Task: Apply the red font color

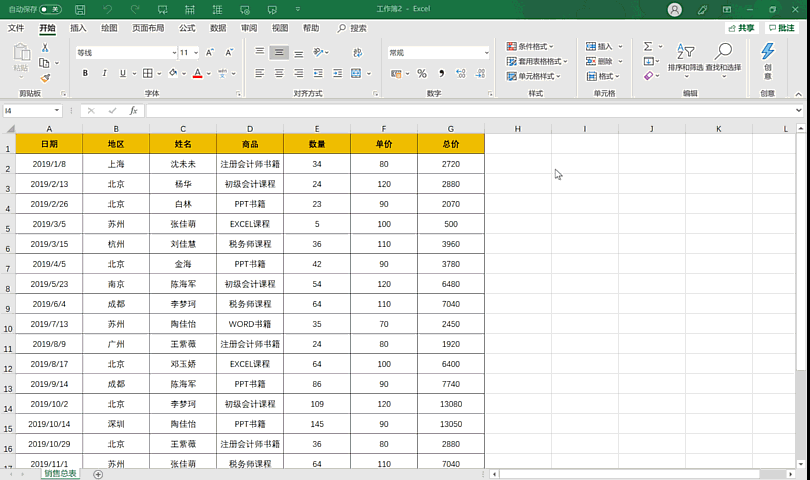Action: point(197,73)
